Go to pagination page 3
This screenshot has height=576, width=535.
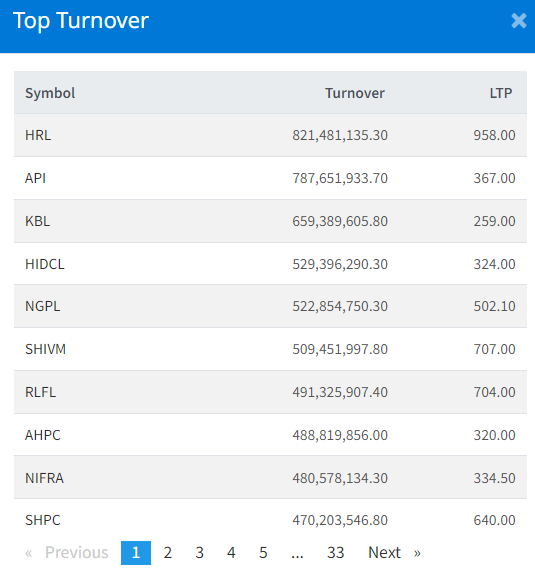(200, 552)
